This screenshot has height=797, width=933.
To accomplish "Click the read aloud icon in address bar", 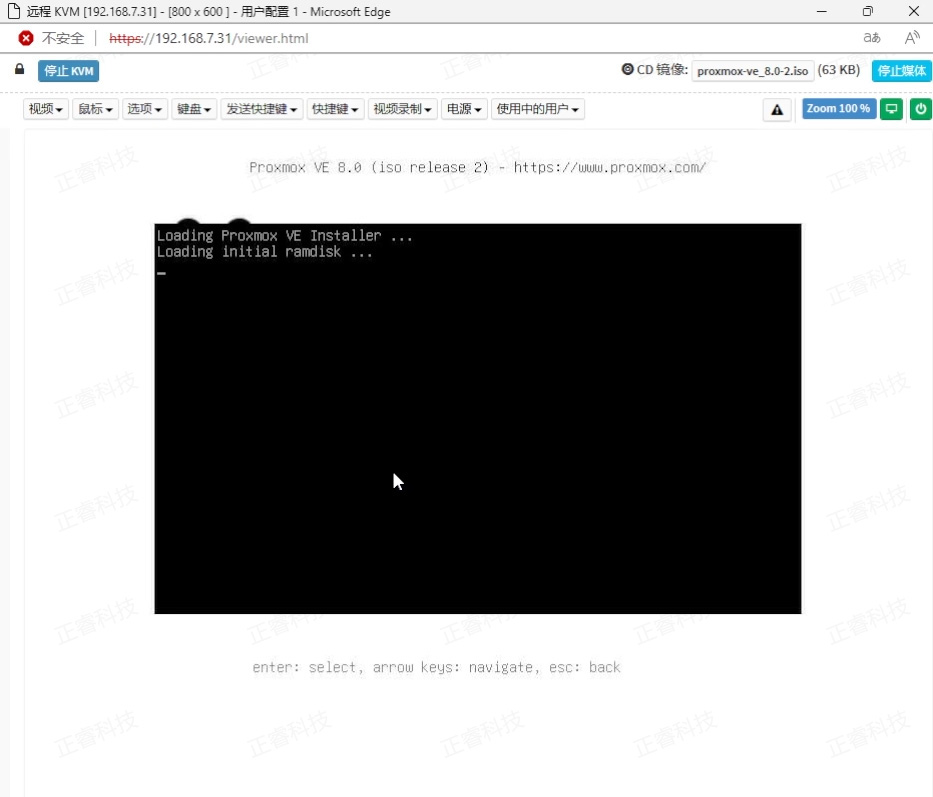I will [912, 38].
